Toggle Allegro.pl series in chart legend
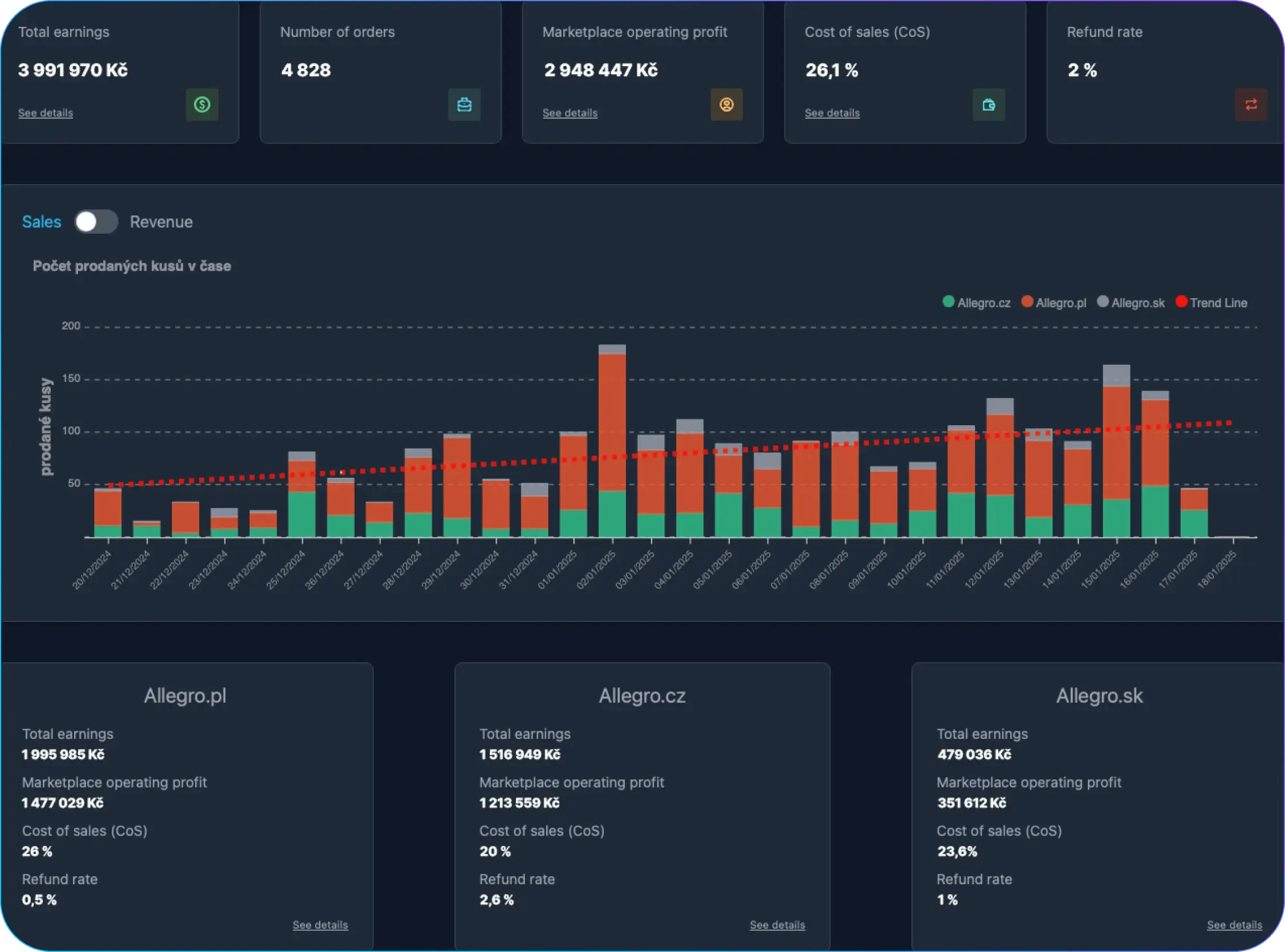This screenshot has width=1285, height=952. tap(1054, 303)
